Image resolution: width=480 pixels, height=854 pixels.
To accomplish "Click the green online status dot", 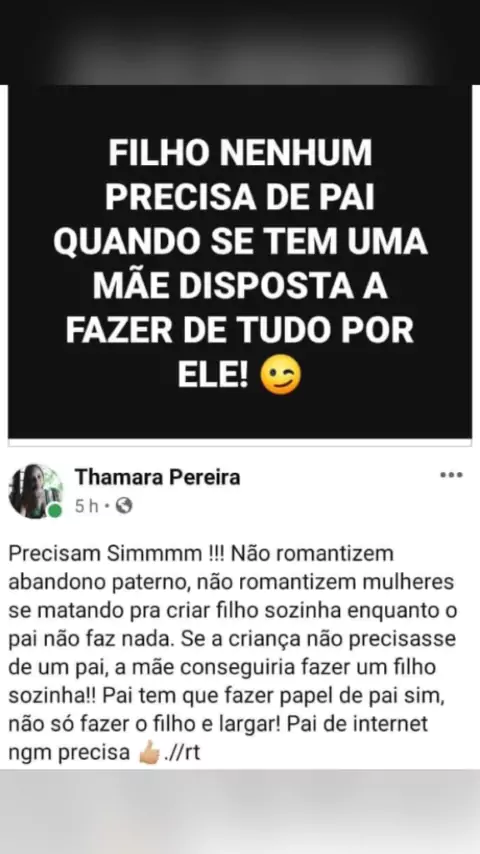I will (54, 510).
